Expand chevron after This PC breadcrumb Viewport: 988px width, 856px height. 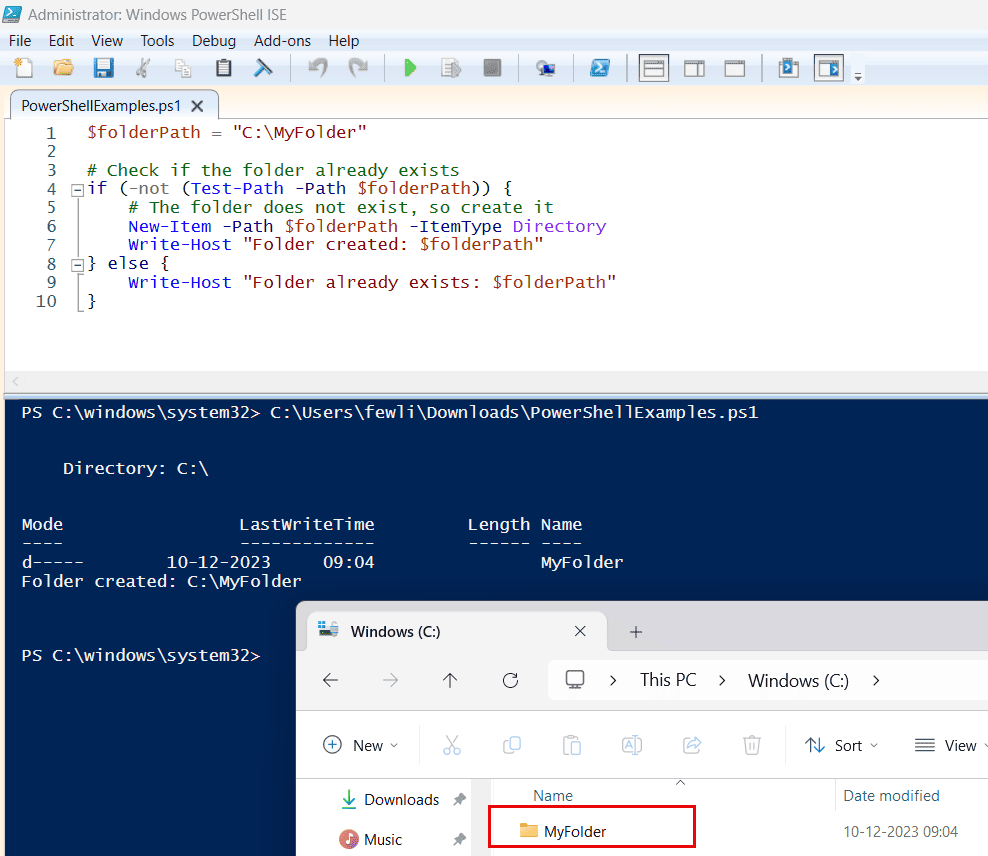[x=722, y=680]
